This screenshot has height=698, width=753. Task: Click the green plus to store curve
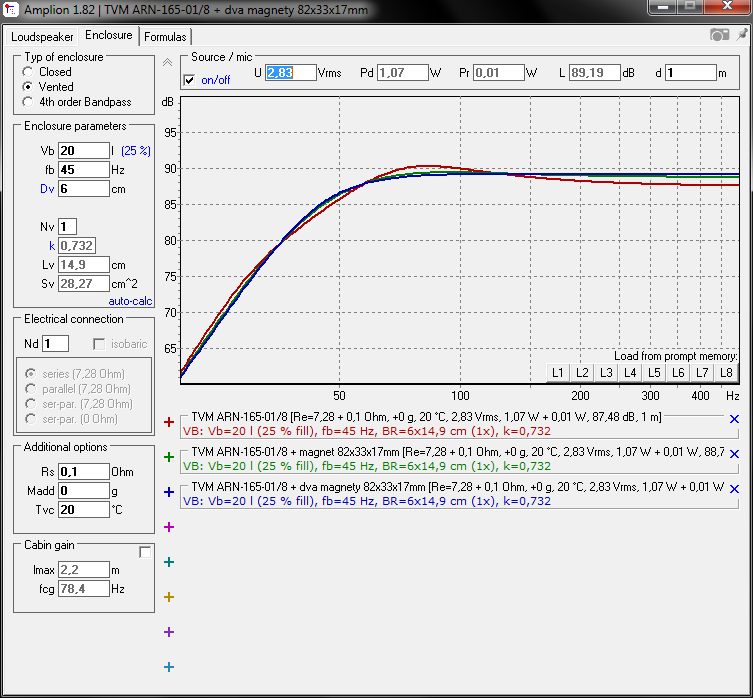(169, 457)
